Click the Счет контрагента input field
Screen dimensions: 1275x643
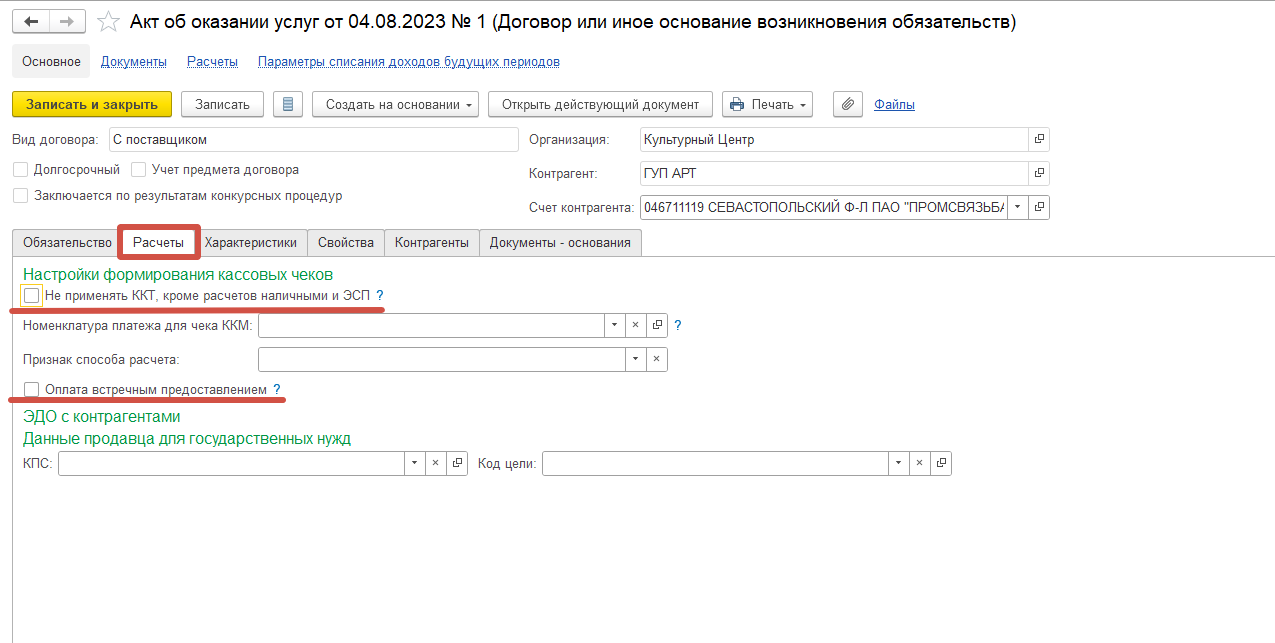tap(823, 207)
